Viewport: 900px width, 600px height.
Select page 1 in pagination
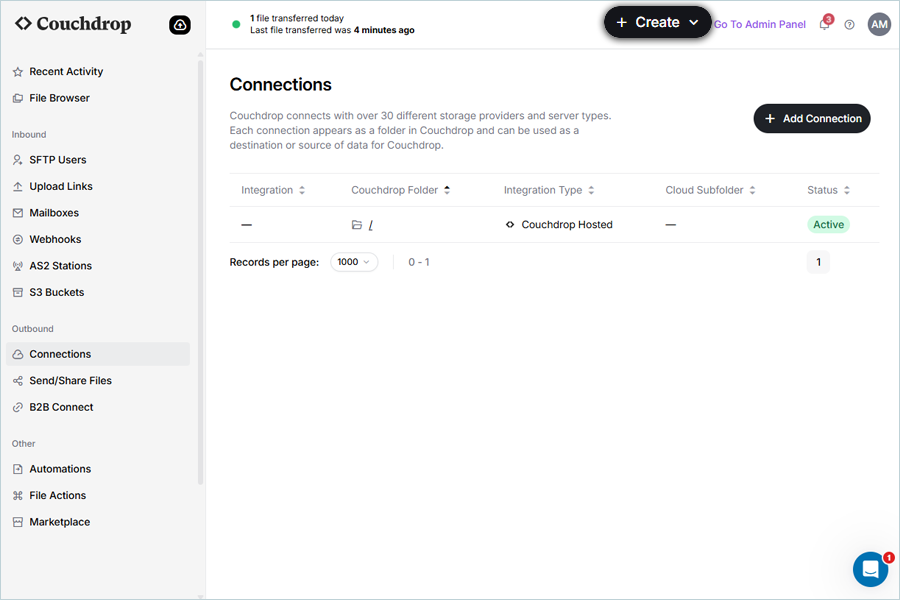[818, 262]
